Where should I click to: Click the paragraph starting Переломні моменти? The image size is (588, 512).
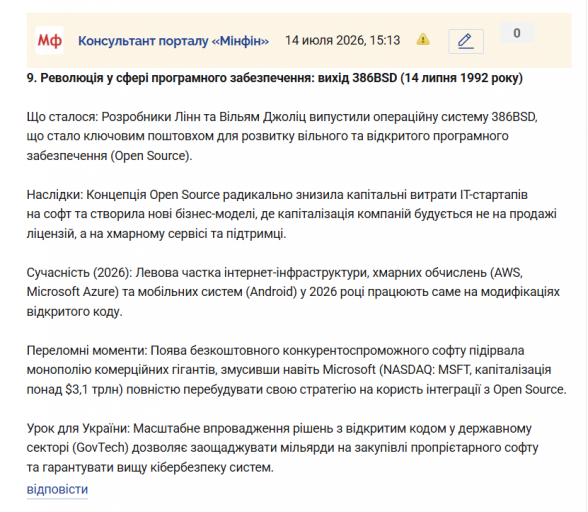coord(296,370)
